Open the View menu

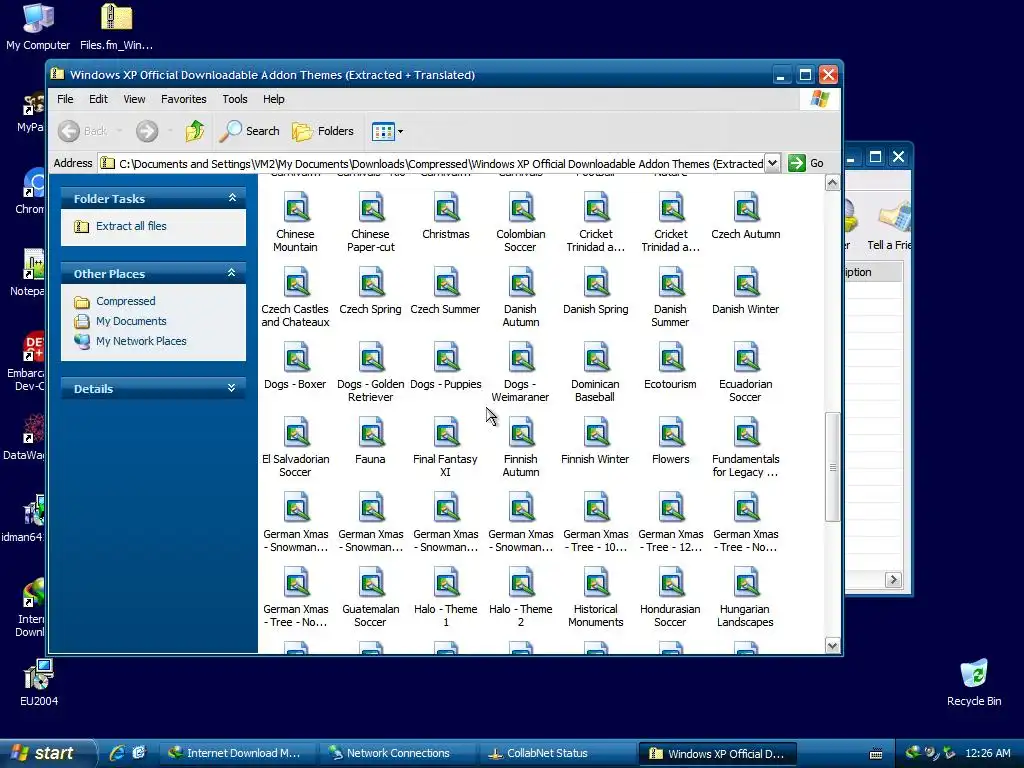135,99
